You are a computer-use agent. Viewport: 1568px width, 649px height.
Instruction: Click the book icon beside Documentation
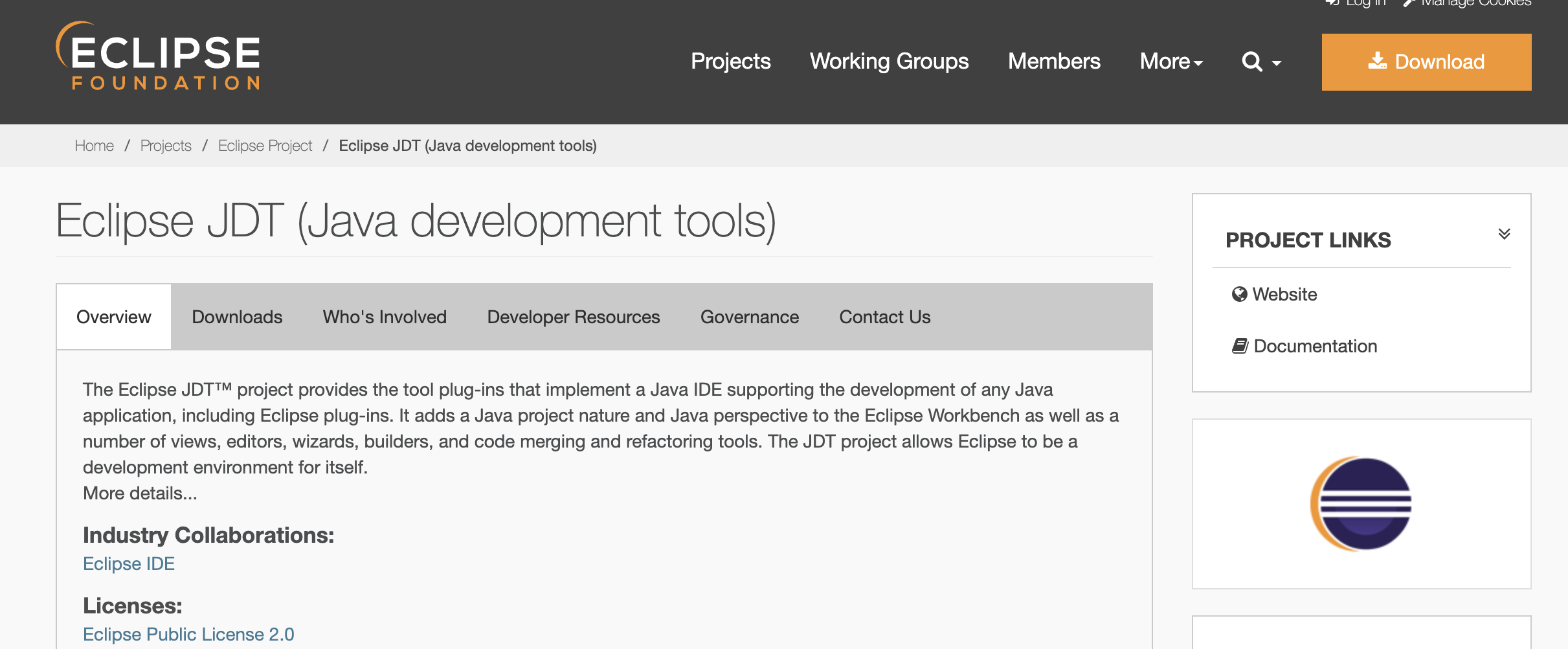pyautogui.click(x=1240, y=346)
